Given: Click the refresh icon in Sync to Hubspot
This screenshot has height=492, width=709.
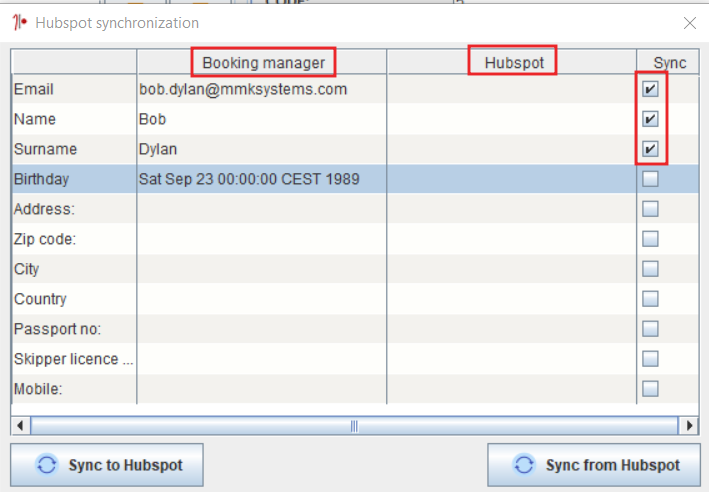Looking at the screenshot, I should point(47,465).
